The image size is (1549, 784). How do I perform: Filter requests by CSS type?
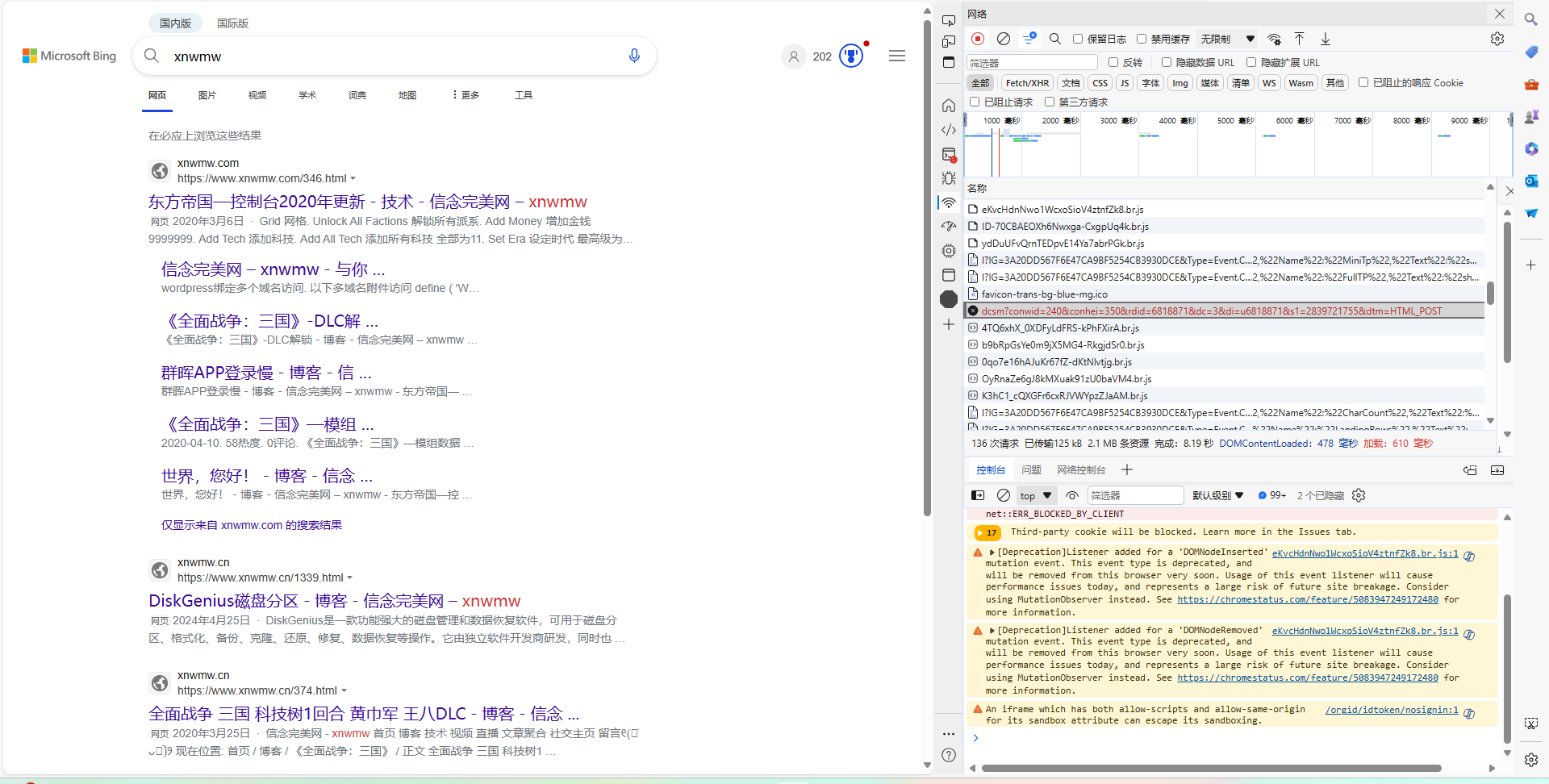point(1100,82)
